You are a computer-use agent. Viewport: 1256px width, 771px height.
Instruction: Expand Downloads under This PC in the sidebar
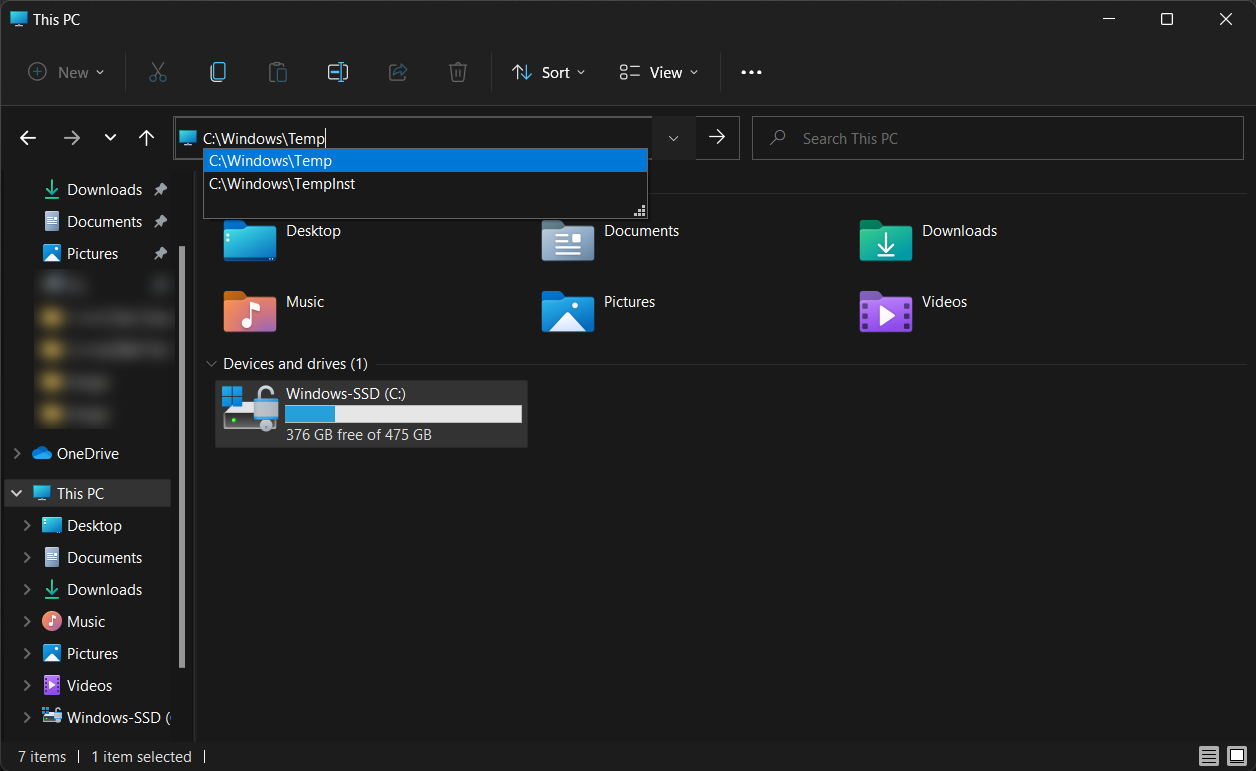tap(27, 589)
